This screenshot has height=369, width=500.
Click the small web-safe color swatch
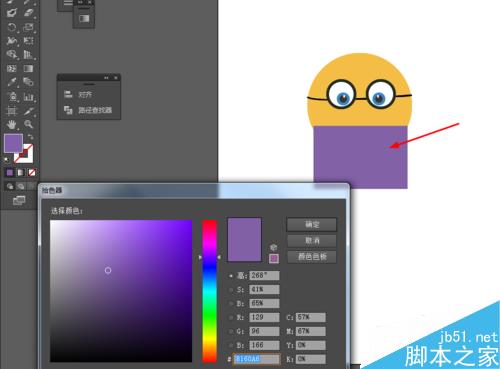click(x=274, y=258)
